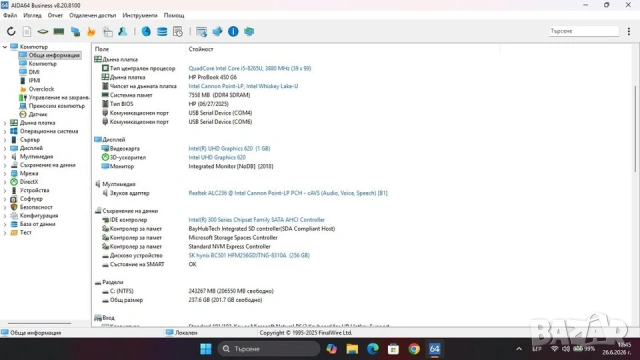This screenshot has width=640, height=360.
Task: Open Google Chrome from the taskbar
Action: (414, 349)
